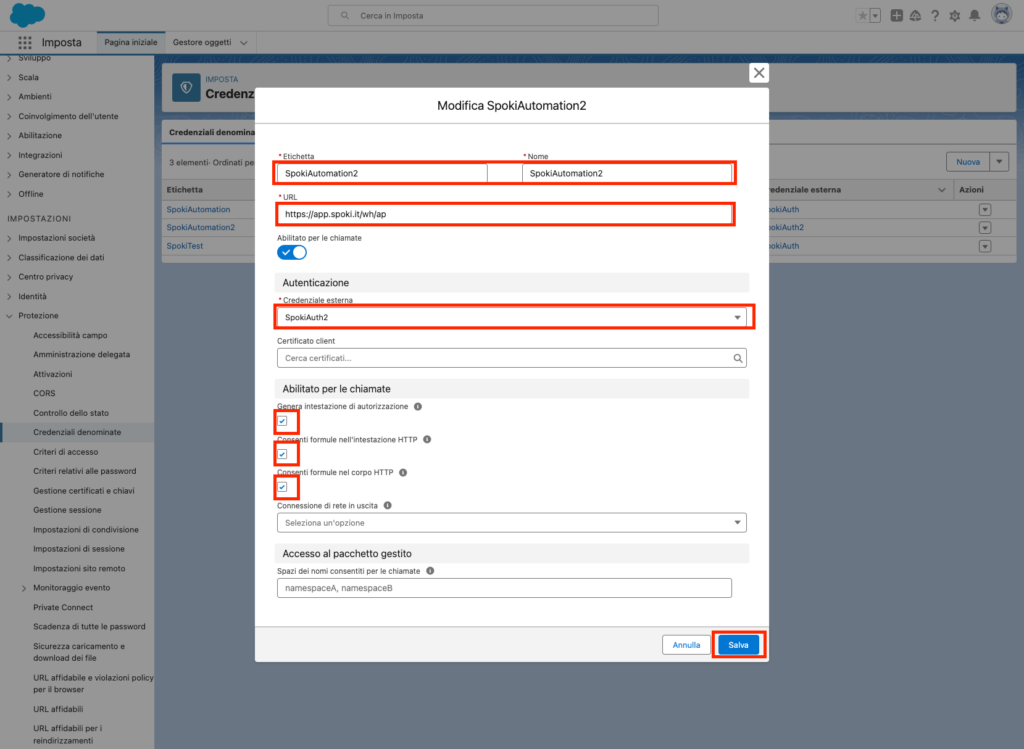Uncheck Genera intestazione di autorizzazione checkbox
Image resolution: width=1024 pixels, height=749 pixels.
[282, 421]
